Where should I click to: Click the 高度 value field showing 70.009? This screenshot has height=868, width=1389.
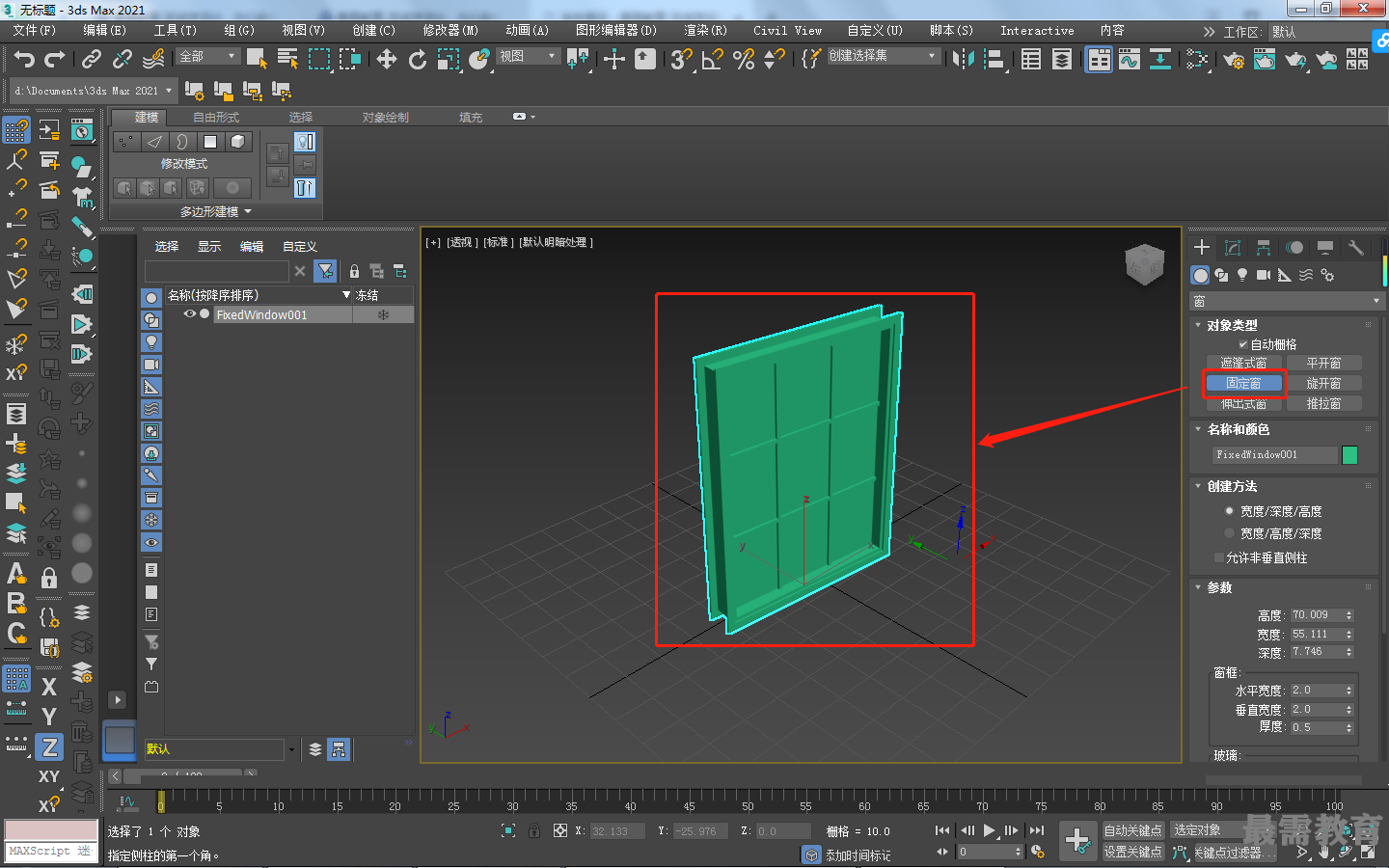[1316, 615]
